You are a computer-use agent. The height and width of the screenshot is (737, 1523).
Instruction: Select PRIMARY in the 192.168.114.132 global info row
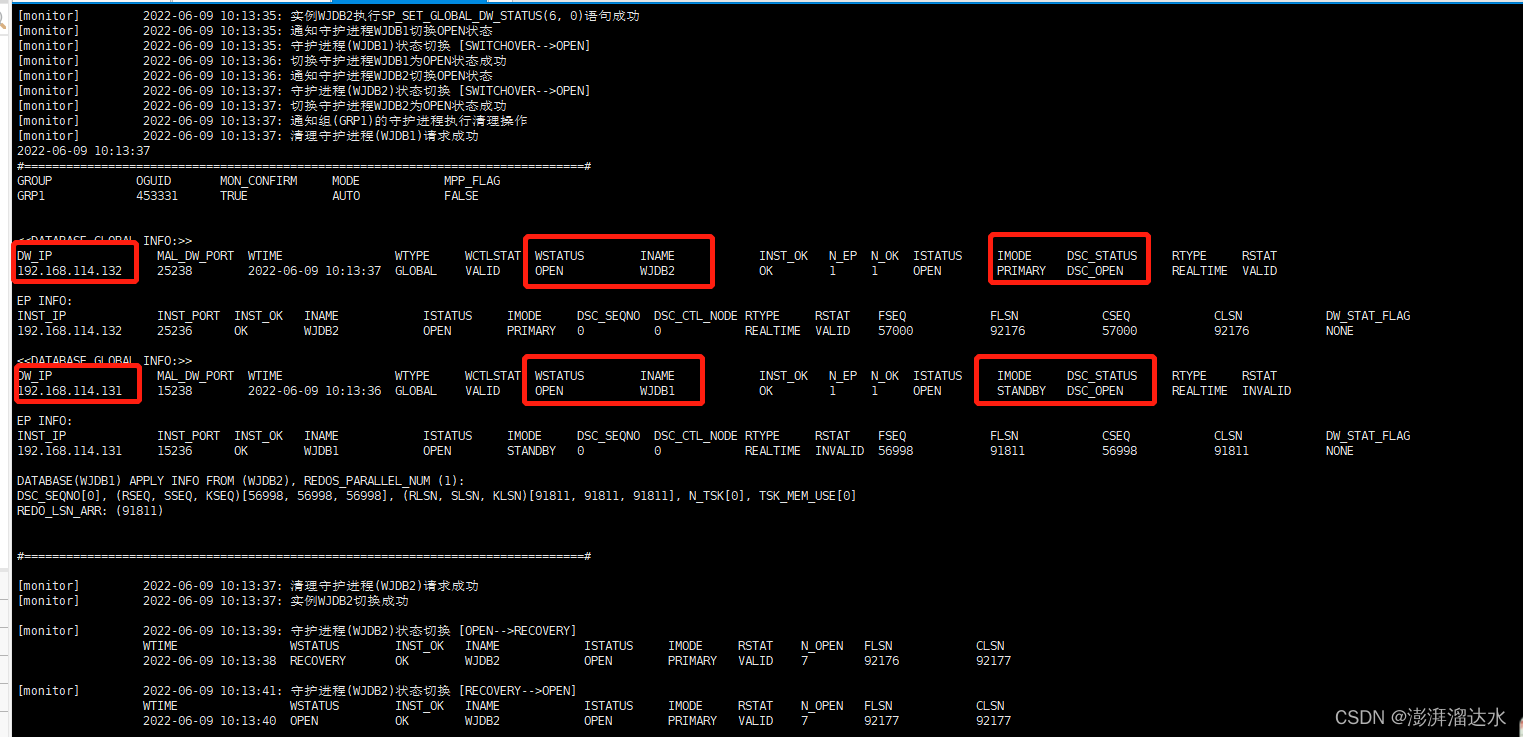(1021, 271)
